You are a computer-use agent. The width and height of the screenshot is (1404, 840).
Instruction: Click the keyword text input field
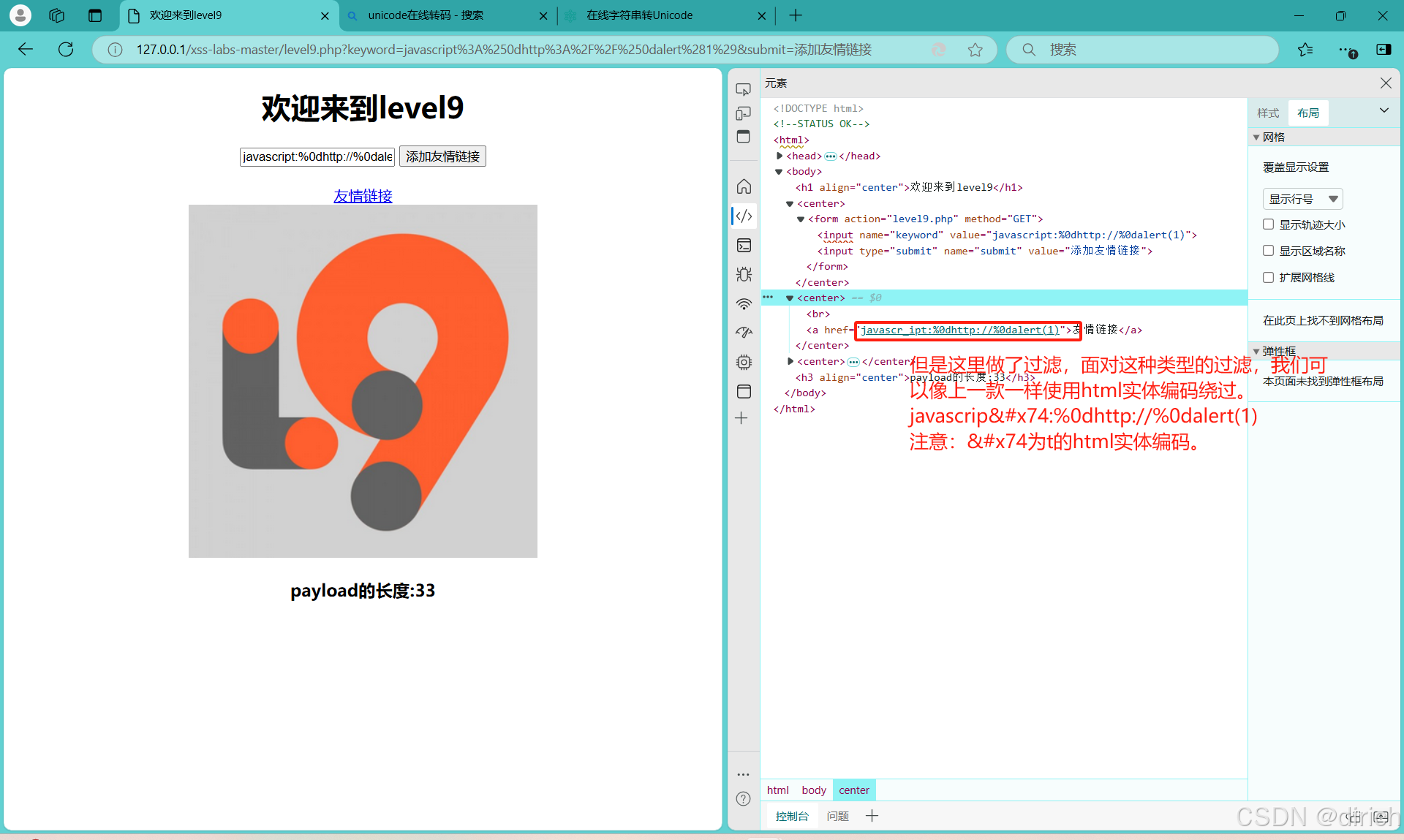coord(317,156)
